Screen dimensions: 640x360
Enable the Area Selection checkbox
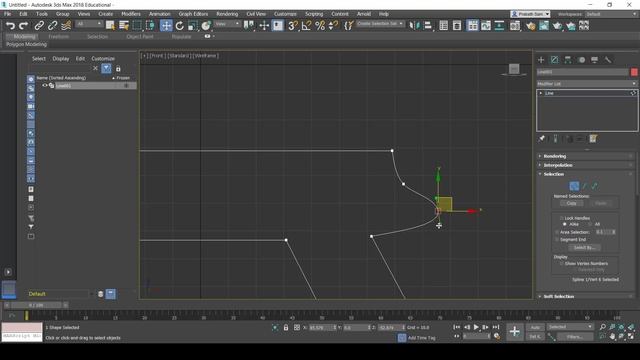557,232
